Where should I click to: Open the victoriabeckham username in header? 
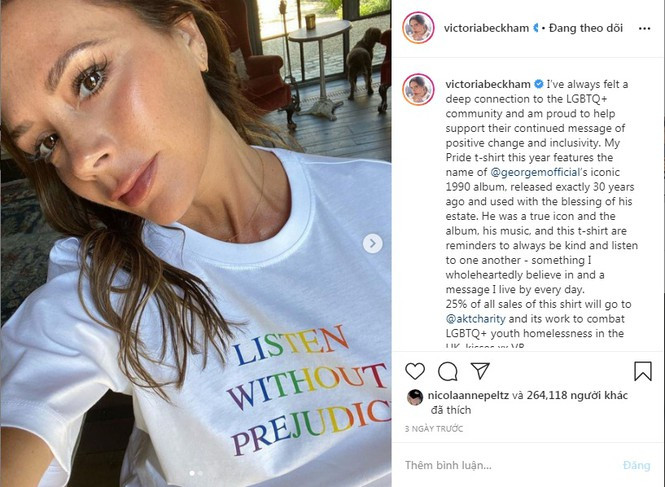[486, 28]
